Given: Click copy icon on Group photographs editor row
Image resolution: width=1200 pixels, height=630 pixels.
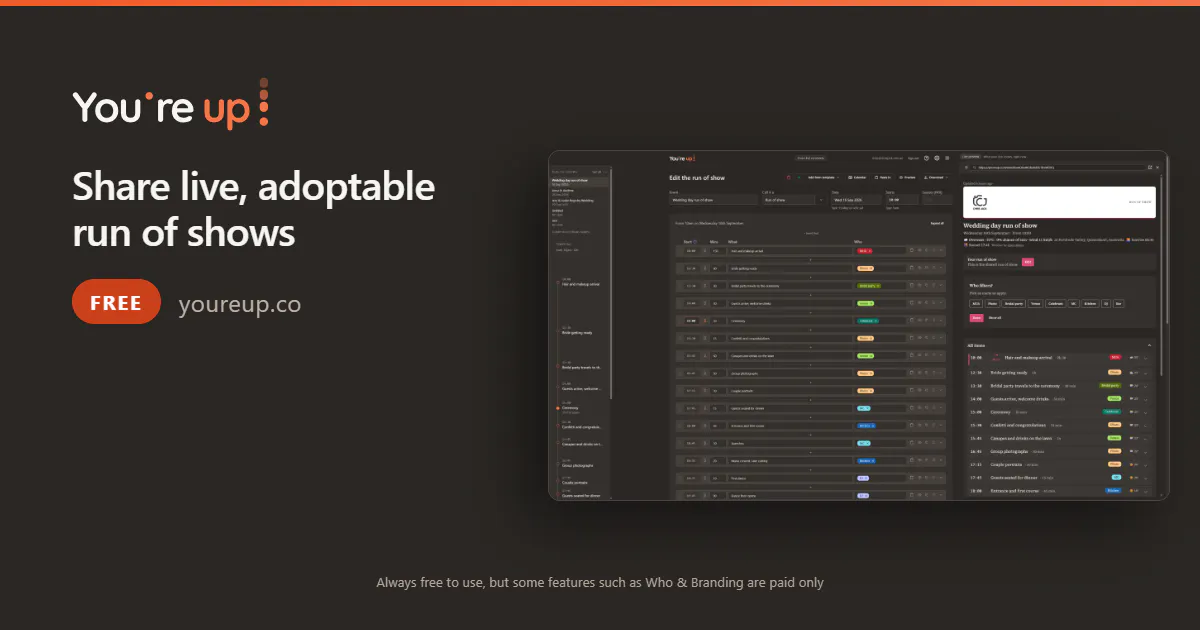Looking at the screenshot, I should pyautogui.click(x=912, y=373).
